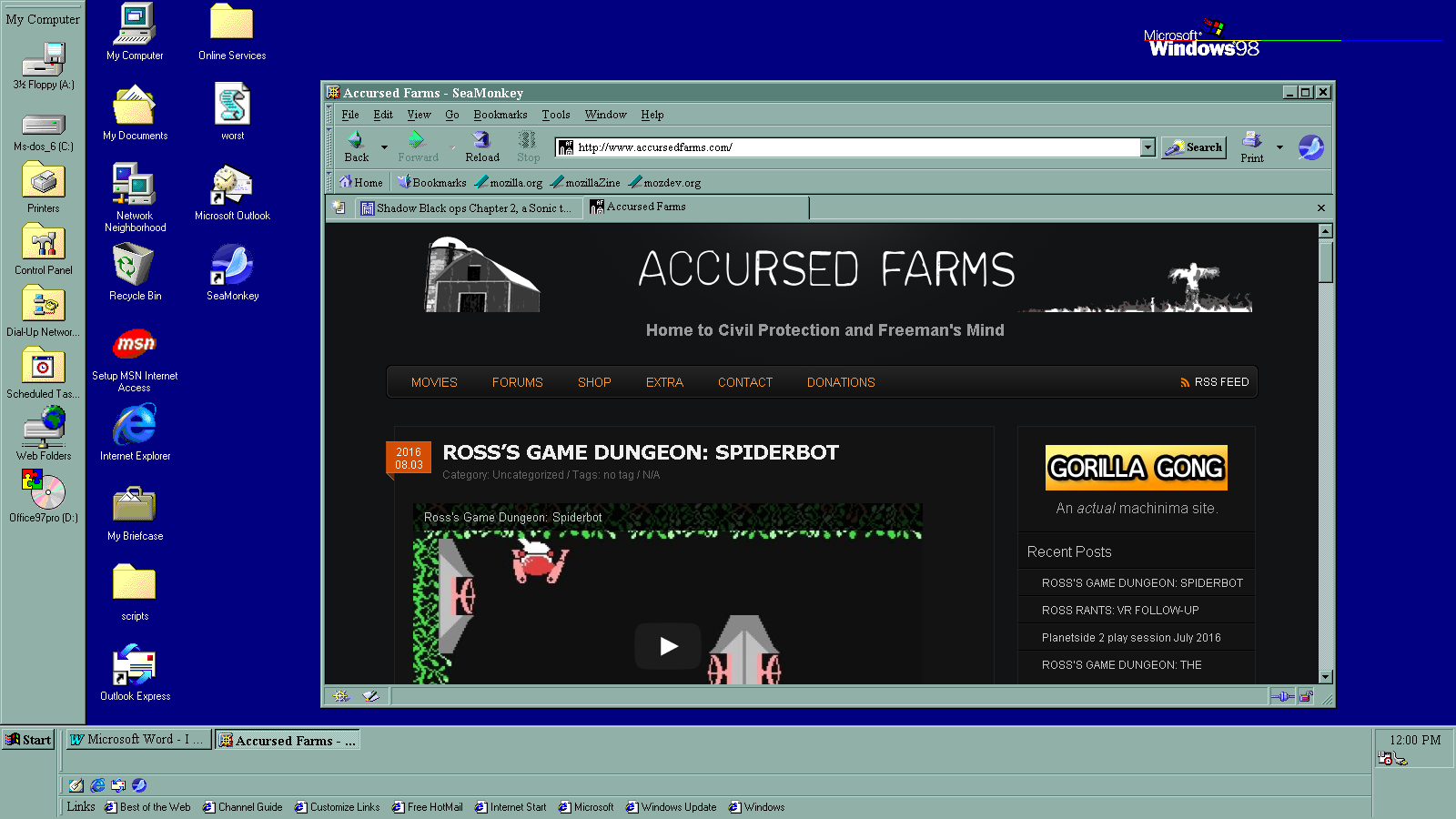
Task: Select the Microsoft Outlook desktop icon
Action: [x=232, y=192]
